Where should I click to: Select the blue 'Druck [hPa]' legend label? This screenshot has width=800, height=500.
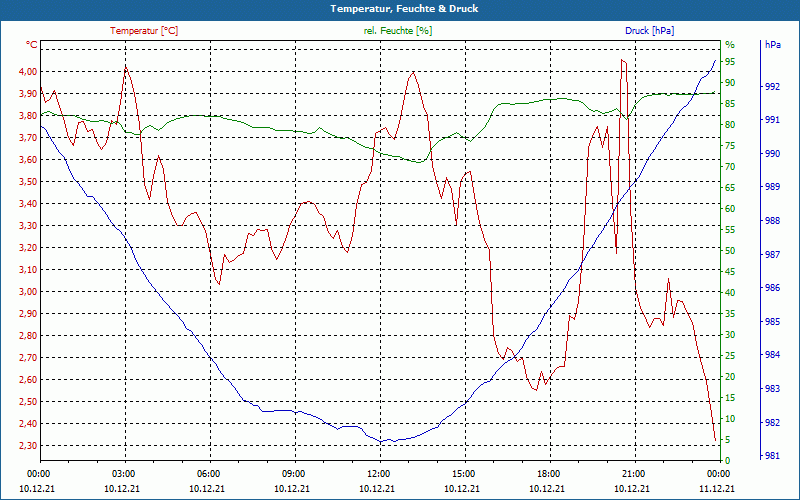[x=649, y=31]
